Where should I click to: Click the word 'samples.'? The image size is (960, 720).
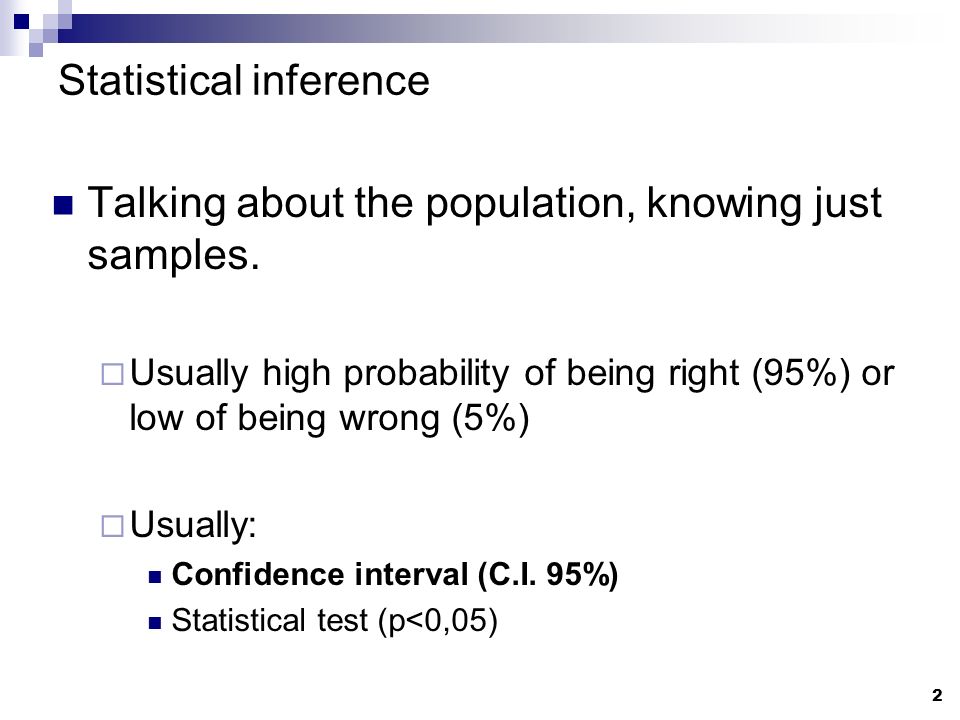pyautogui.click(x=174, y=256)
